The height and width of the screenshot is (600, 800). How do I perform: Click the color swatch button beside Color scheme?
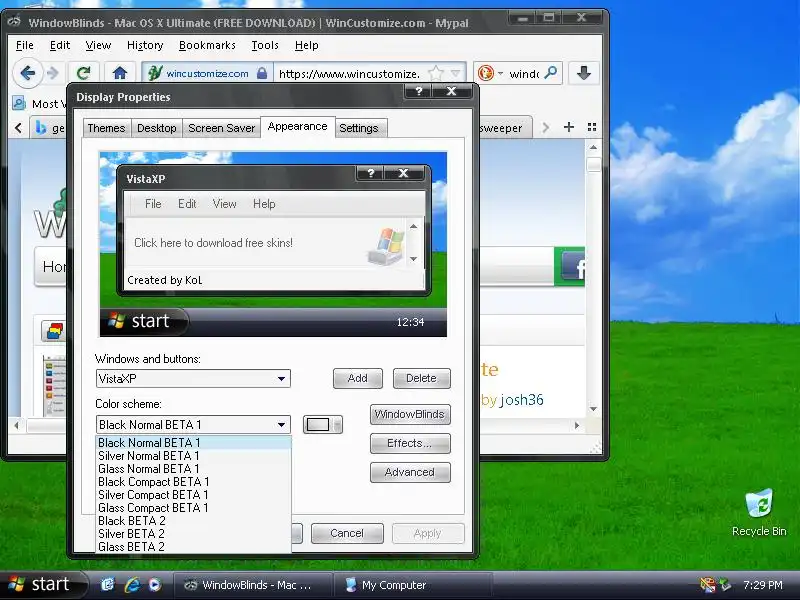pyautogui.click(x=322, y=424)
